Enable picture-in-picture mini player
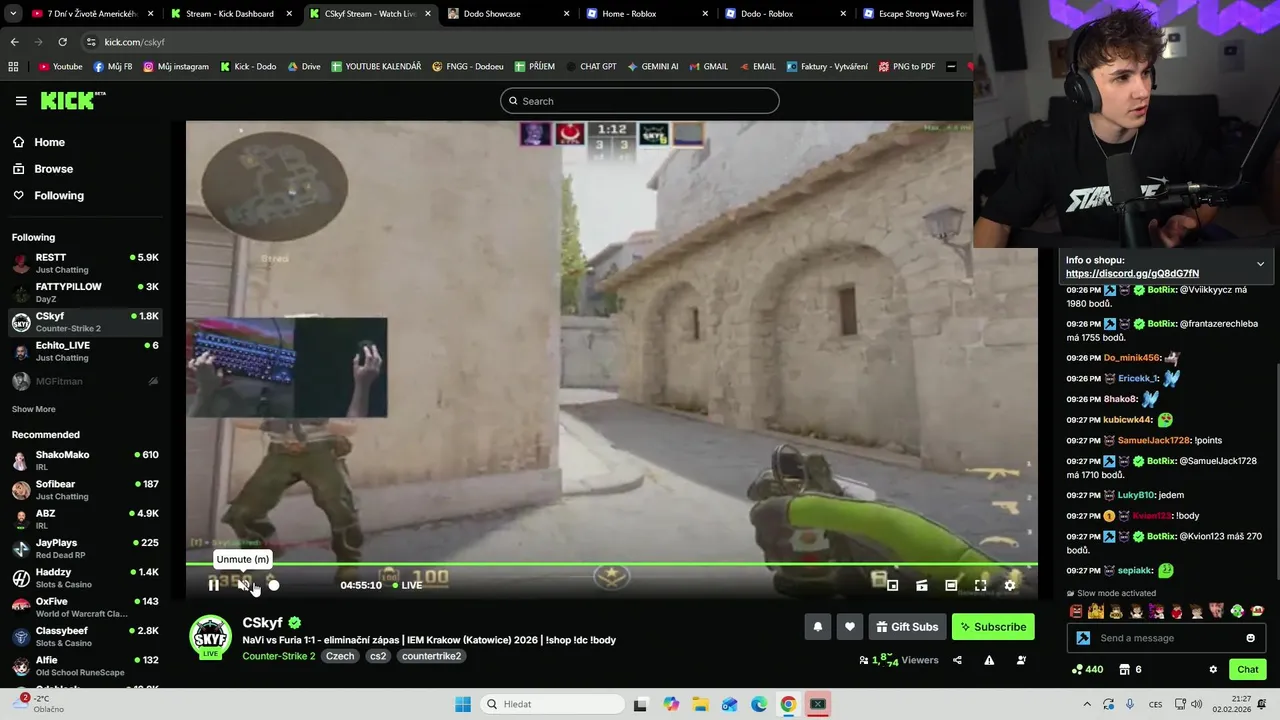The width and height of the screenshot is (1280, 720). 892,585
